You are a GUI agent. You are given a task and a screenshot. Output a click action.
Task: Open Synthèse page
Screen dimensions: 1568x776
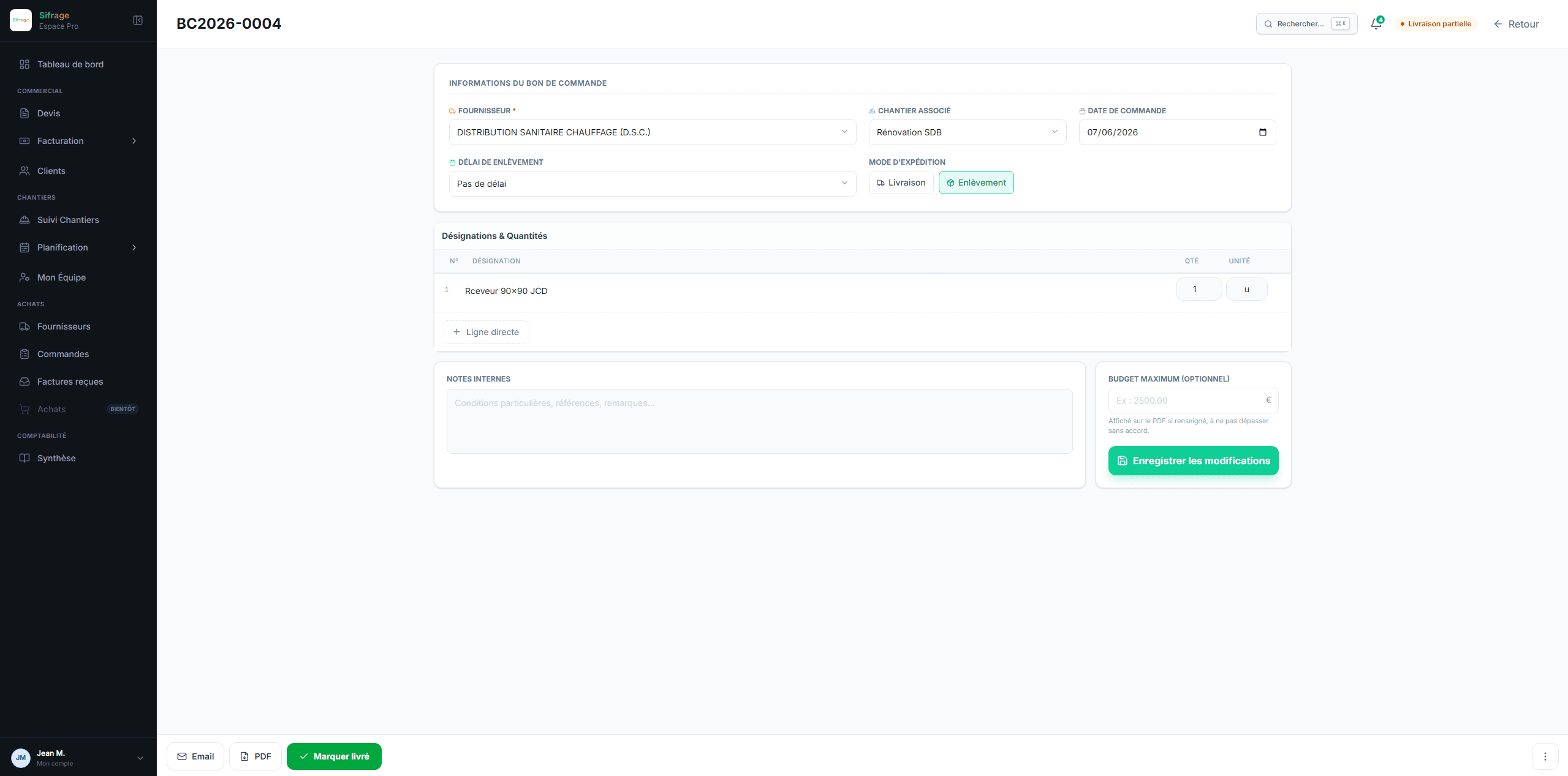pyautogui.click(x=78, y=458)
